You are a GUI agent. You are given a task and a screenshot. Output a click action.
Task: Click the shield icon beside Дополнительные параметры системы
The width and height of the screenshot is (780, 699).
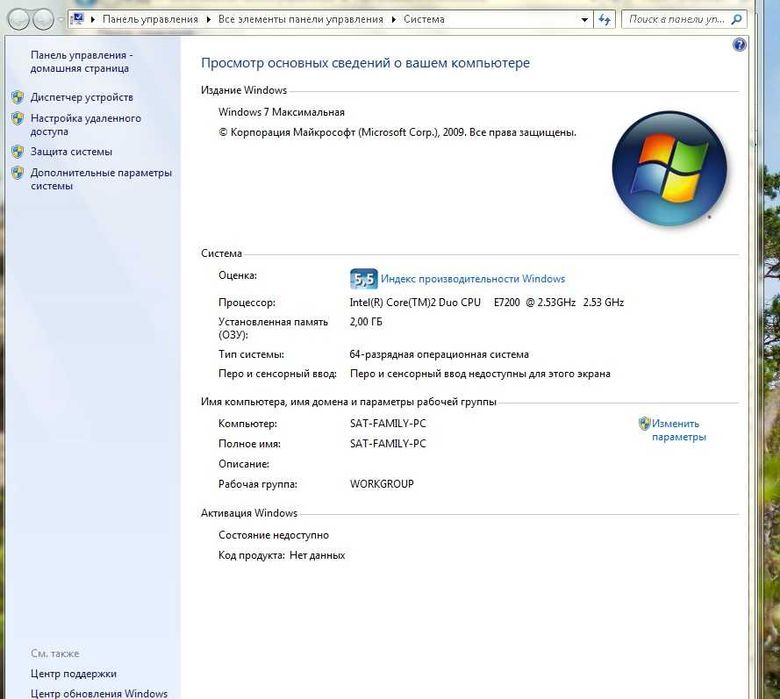tap(18, 173)
